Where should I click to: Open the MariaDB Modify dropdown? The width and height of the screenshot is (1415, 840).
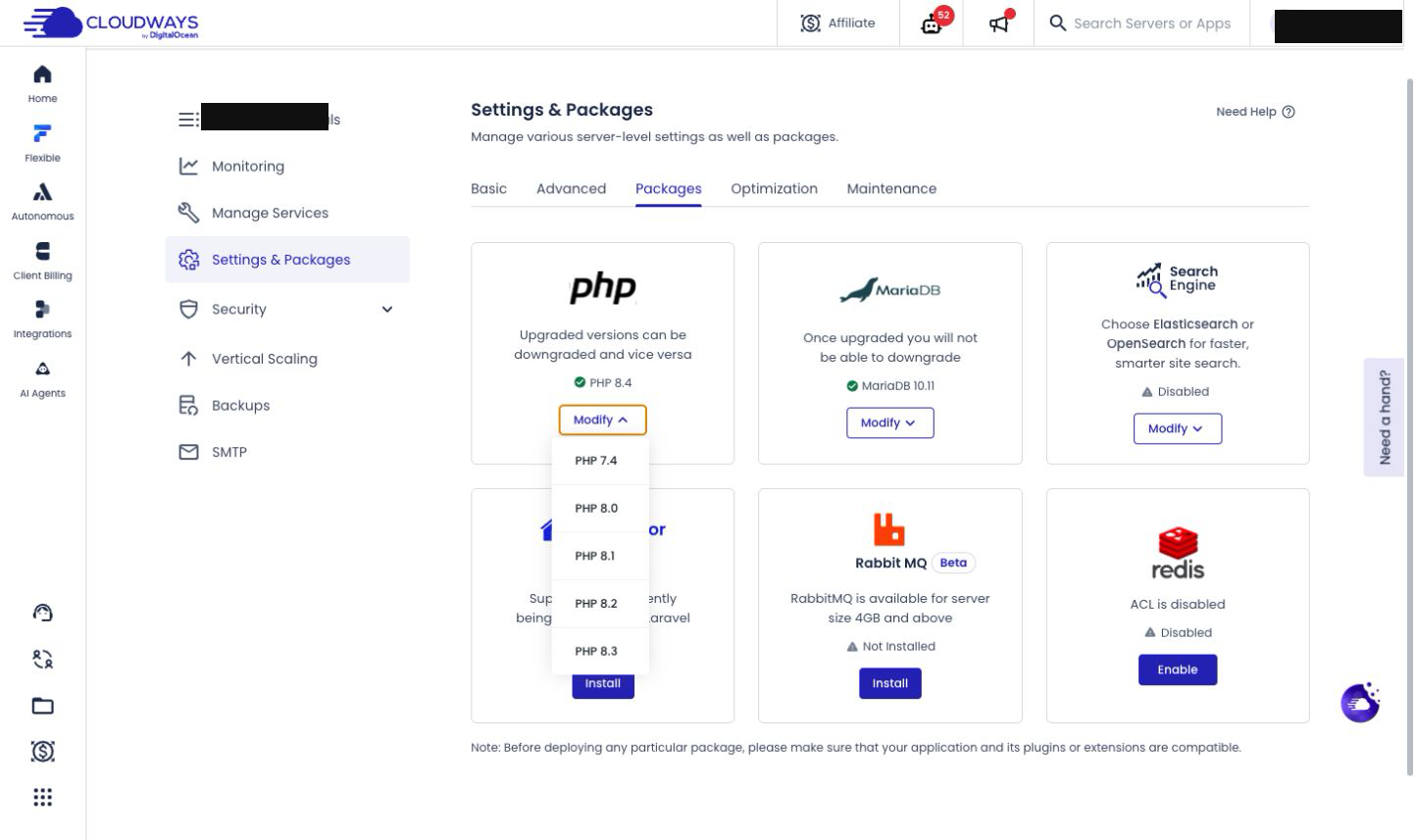click(889, 422)
